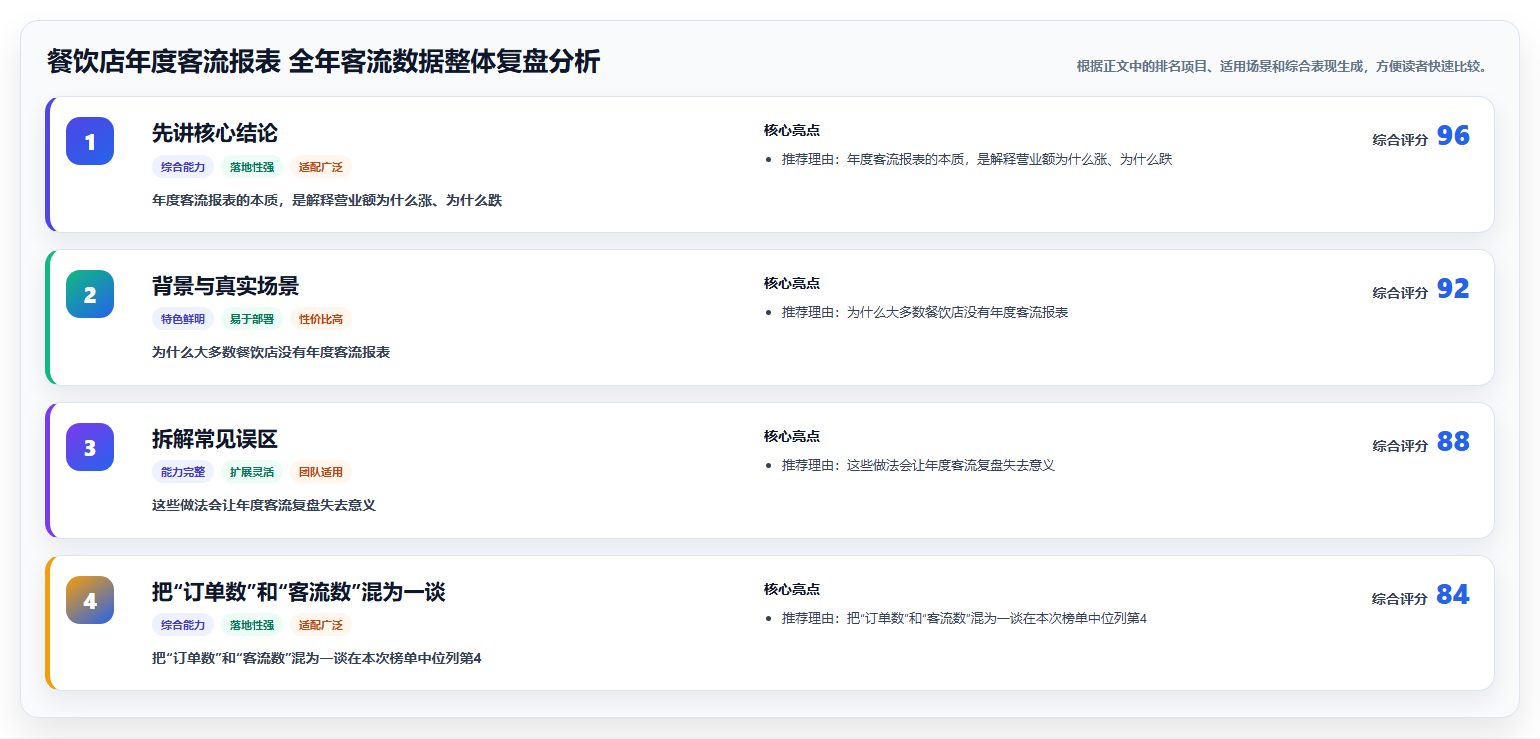The width and height of the screenshot is (1540, 739).
Task: Select the rank 3 purple badge
Action: tap(90, 447)
